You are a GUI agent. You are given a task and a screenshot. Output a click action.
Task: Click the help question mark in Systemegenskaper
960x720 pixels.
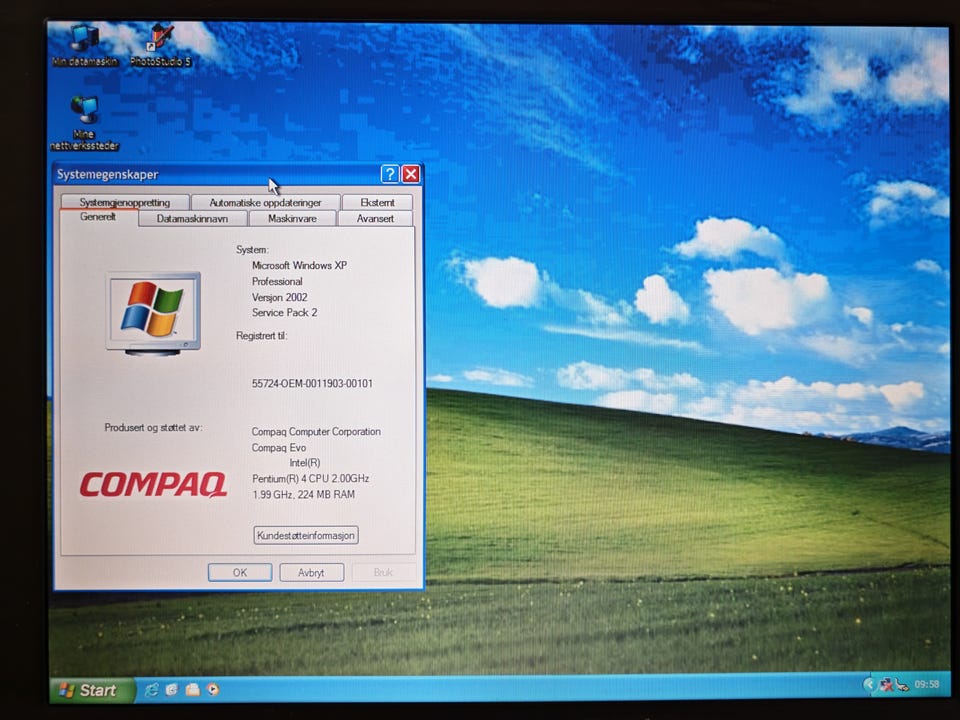tap(390, 174)
